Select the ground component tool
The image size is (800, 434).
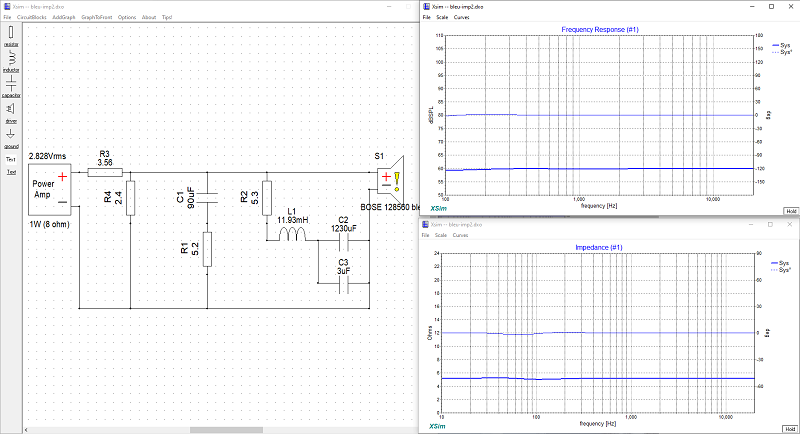click(x=11, y=138)
